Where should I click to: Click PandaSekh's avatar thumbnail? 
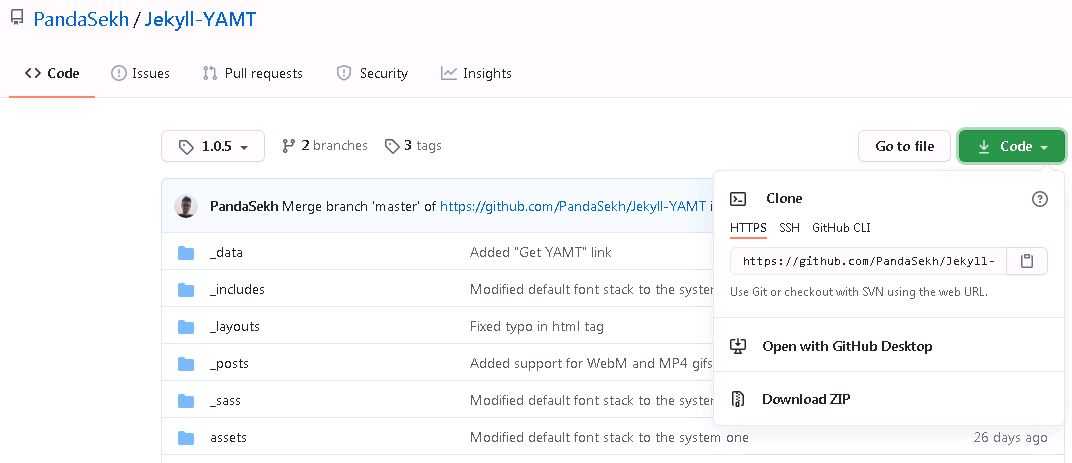click(186, 206)
